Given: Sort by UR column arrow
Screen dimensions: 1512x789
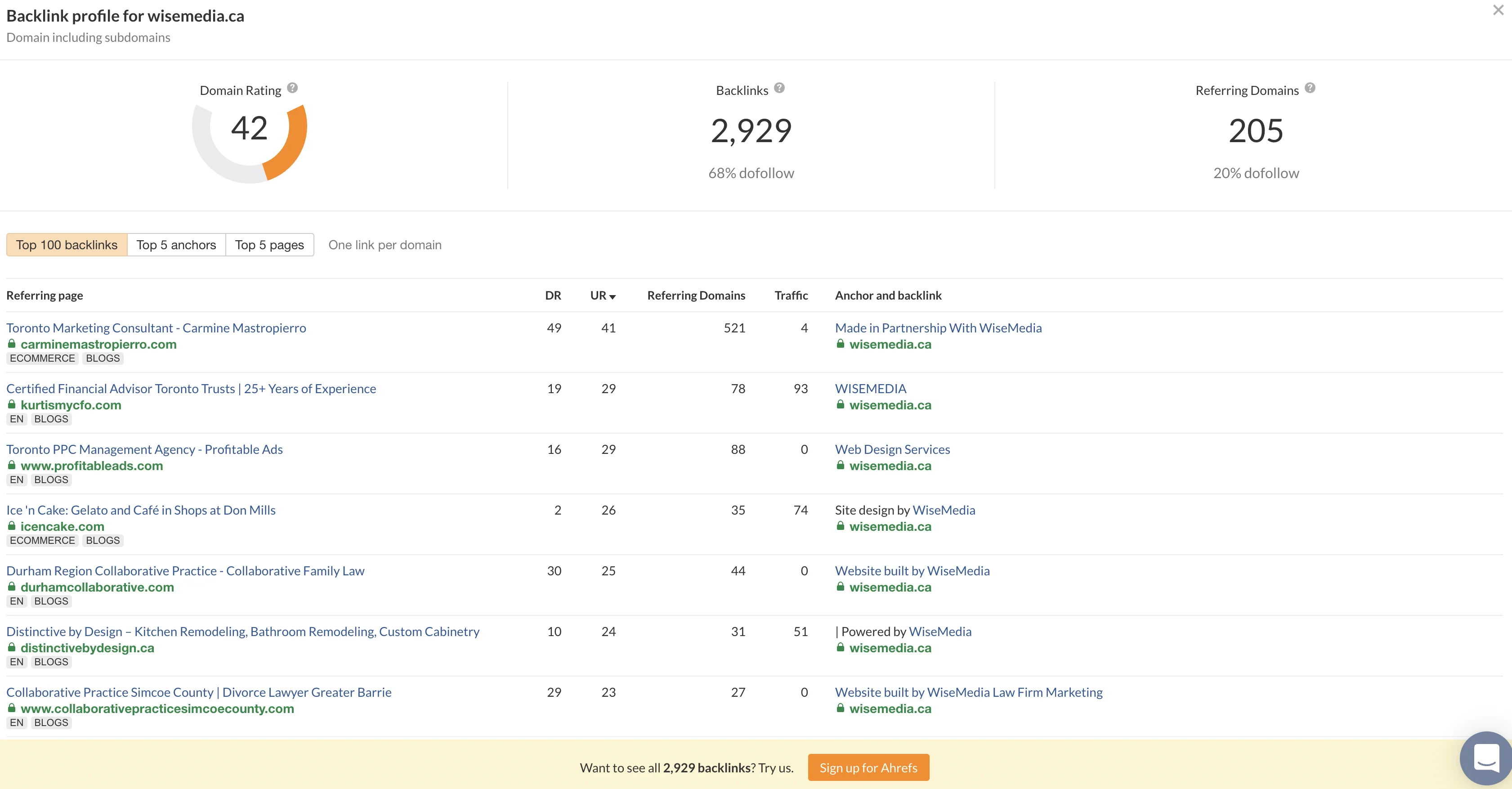Looking at the screenshot, I should [x=612, y=296].
